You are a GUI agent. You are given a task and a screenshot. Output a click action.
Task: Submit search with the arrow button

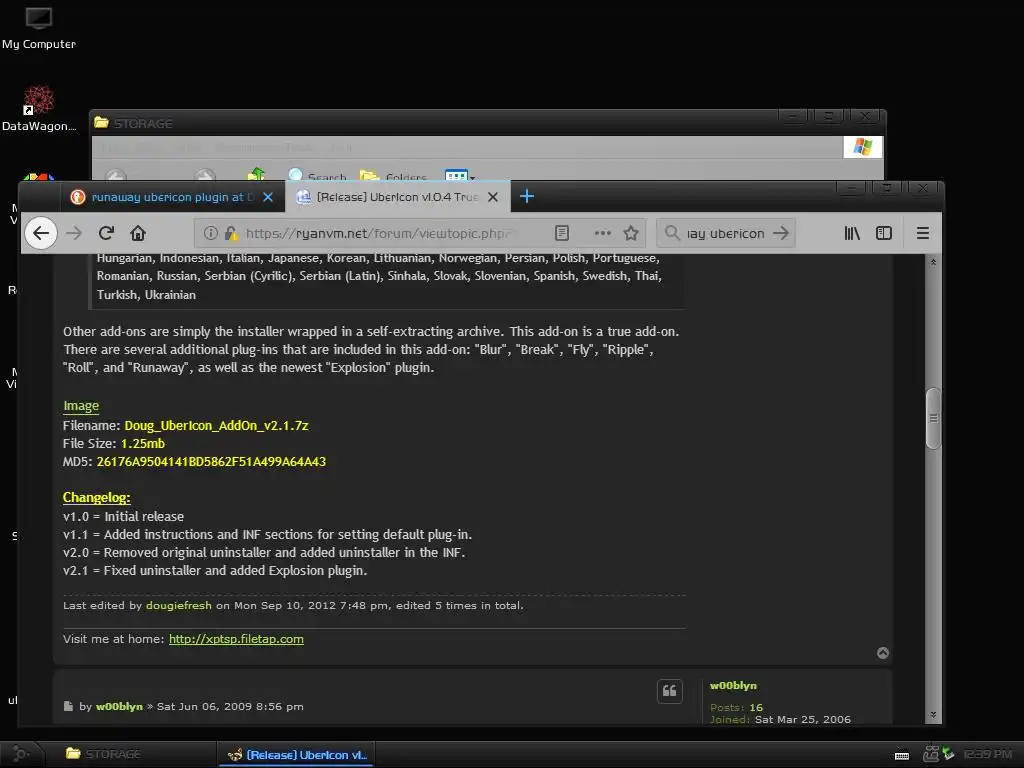click(780, 233)
